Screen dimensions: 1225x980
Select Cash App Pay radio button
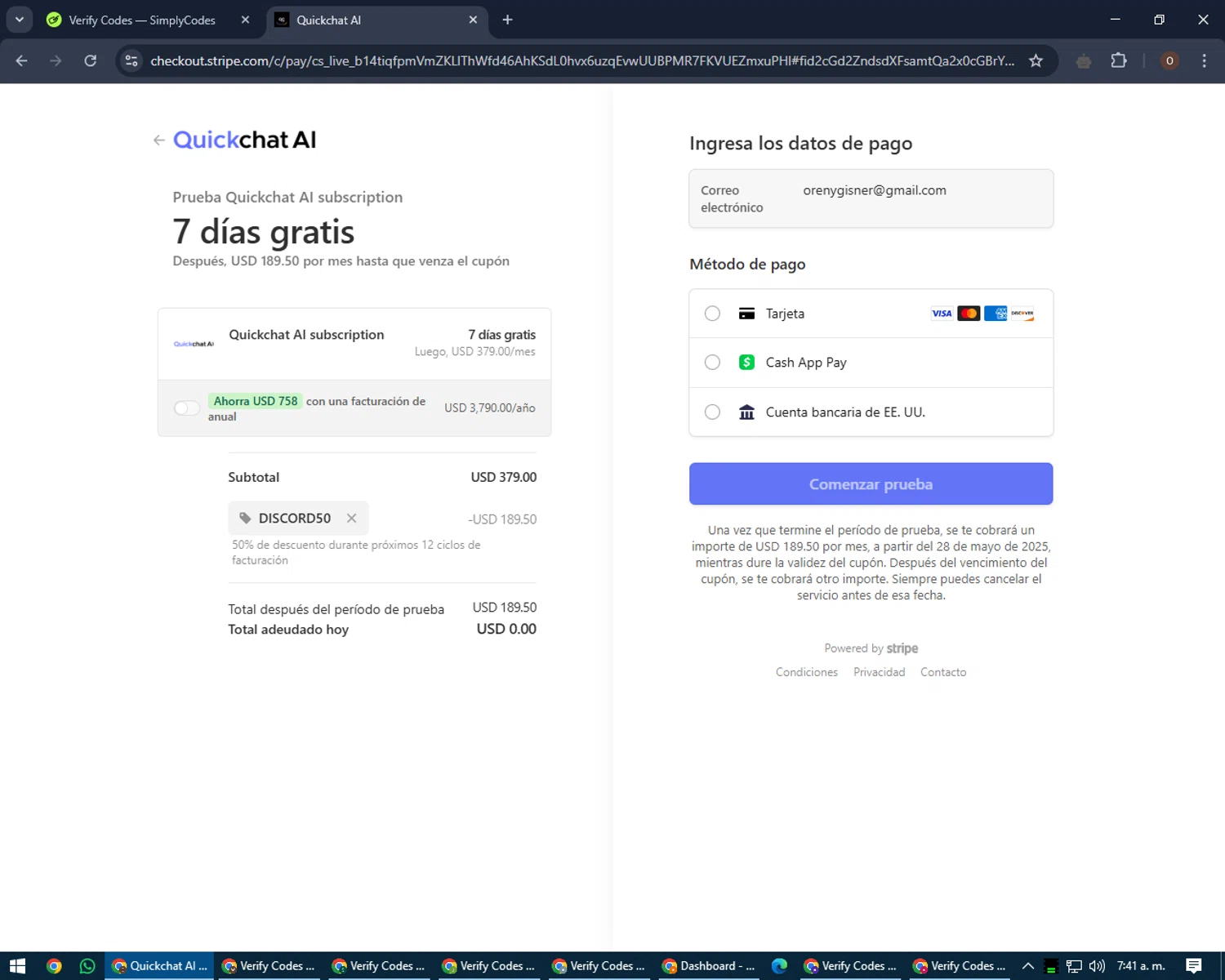tap(712, 363)
